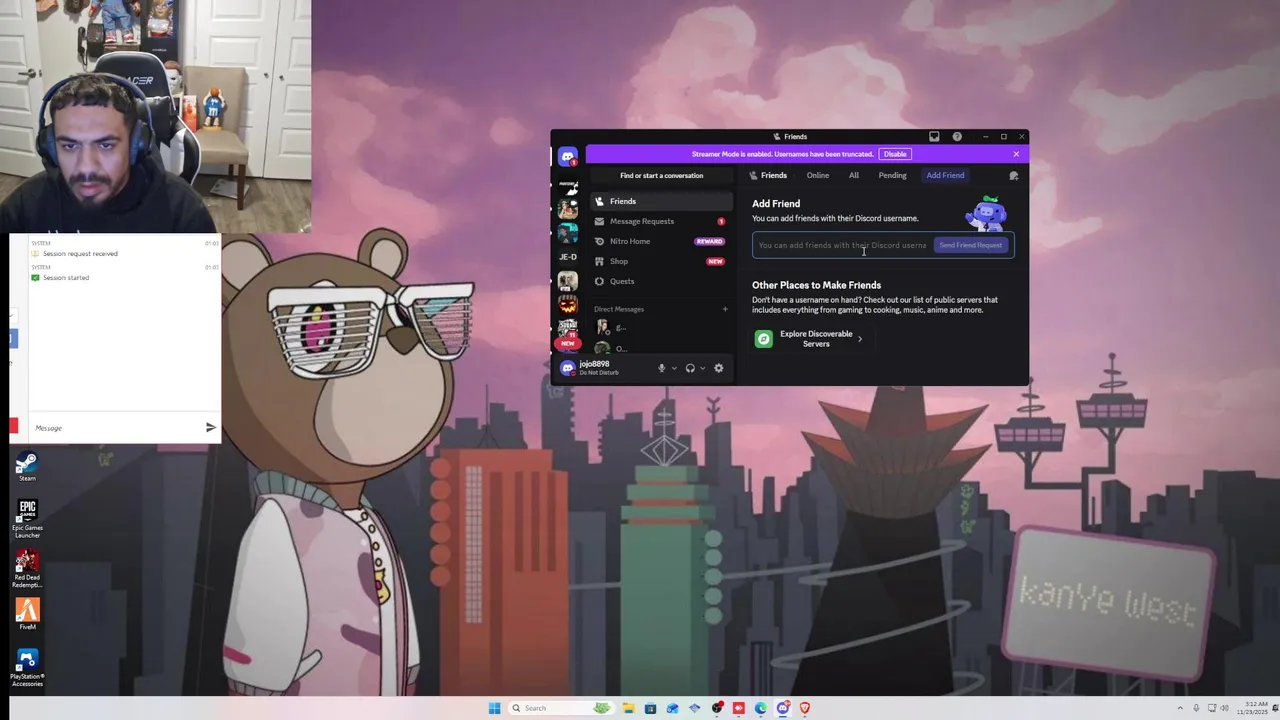This screenshot has height=720, width=1280.
Task: Open Discord home via the logo icon
Action: [568, 157]
